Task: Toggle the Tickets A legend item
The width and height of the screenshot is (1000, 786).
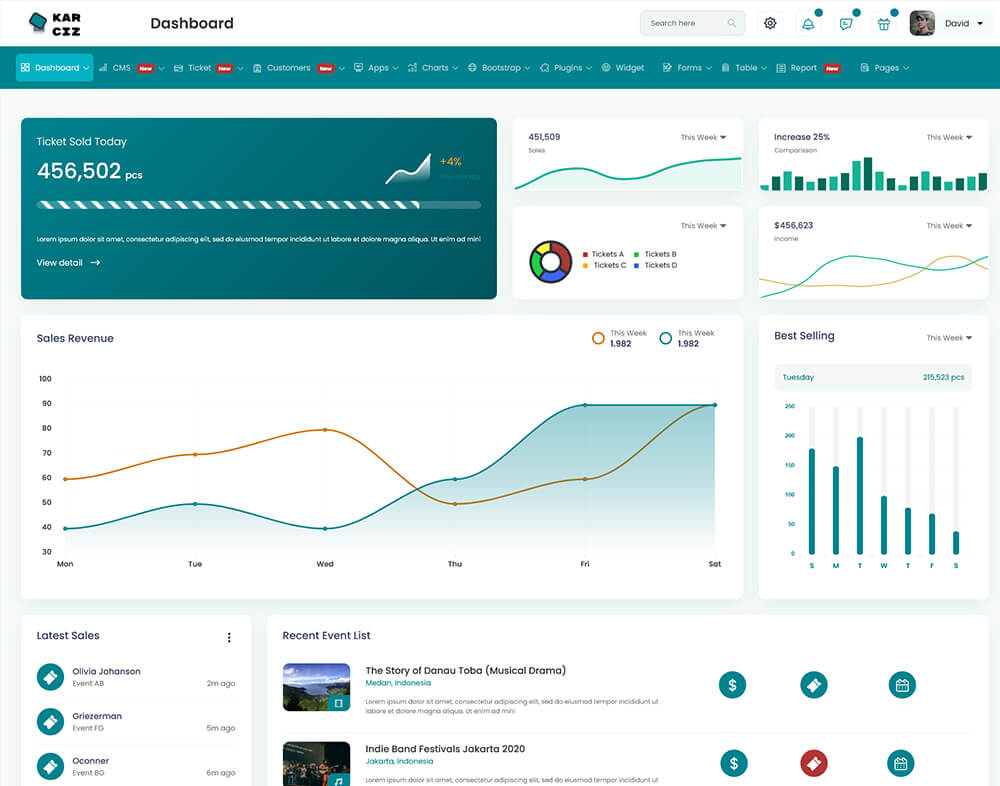Action: 602,254
